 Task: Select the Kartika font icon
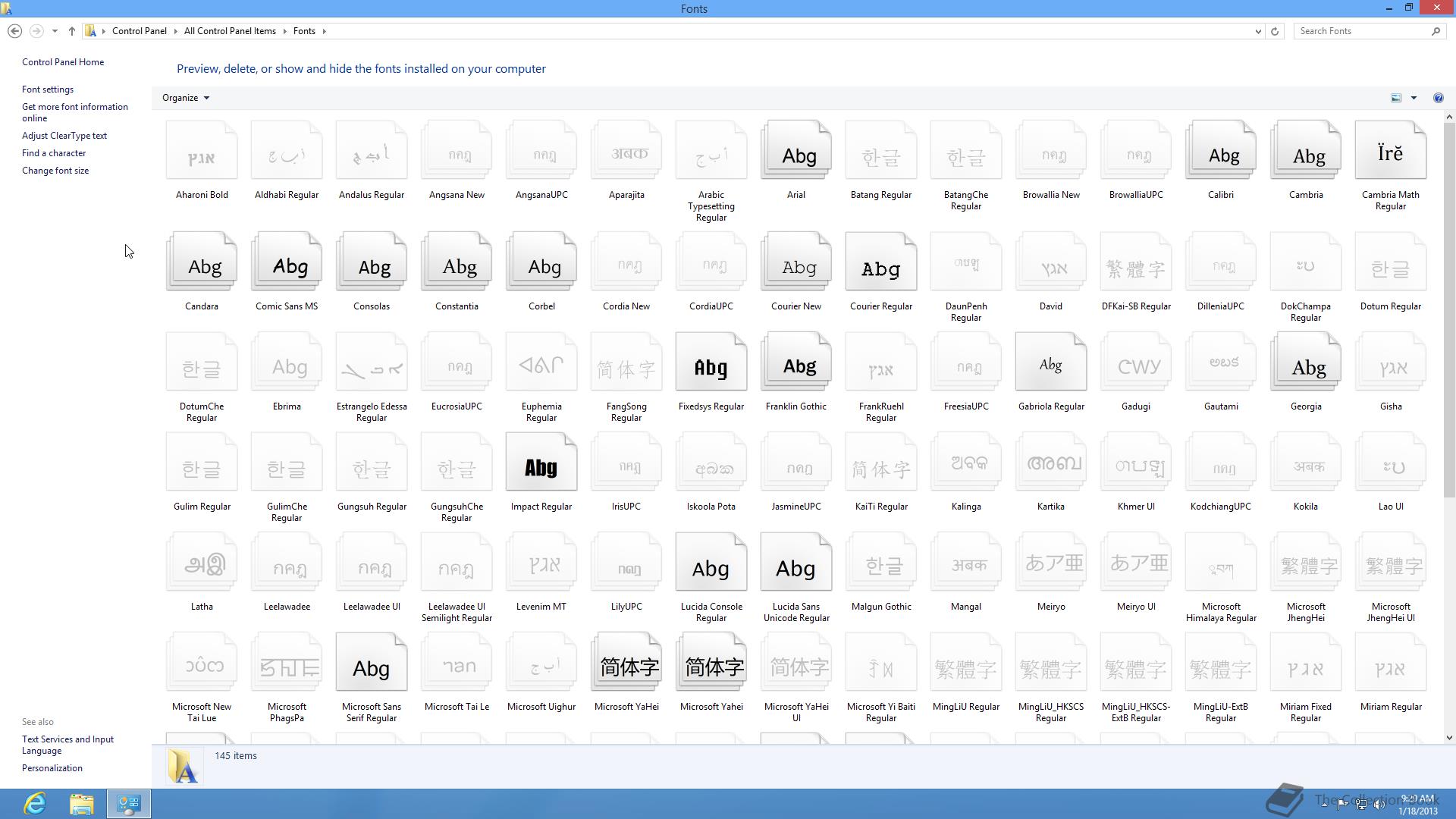click(1051, 463)
